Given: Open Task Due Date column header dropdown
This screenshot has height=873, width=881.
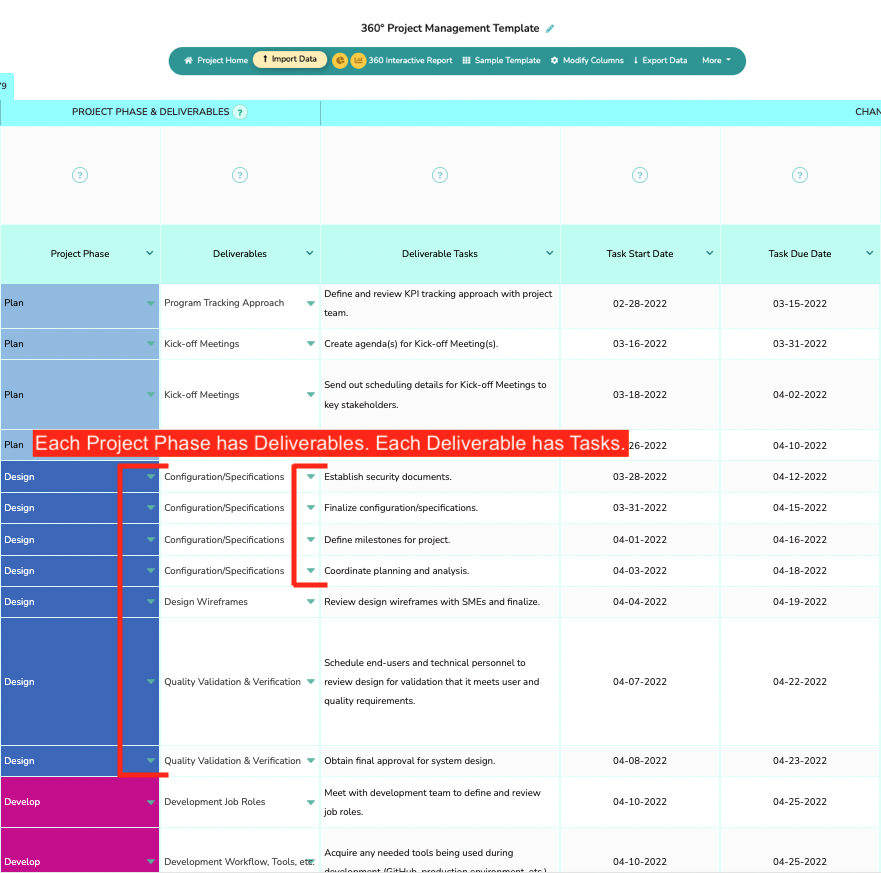Looking at the screenshot, I should (x=870, y=253).
